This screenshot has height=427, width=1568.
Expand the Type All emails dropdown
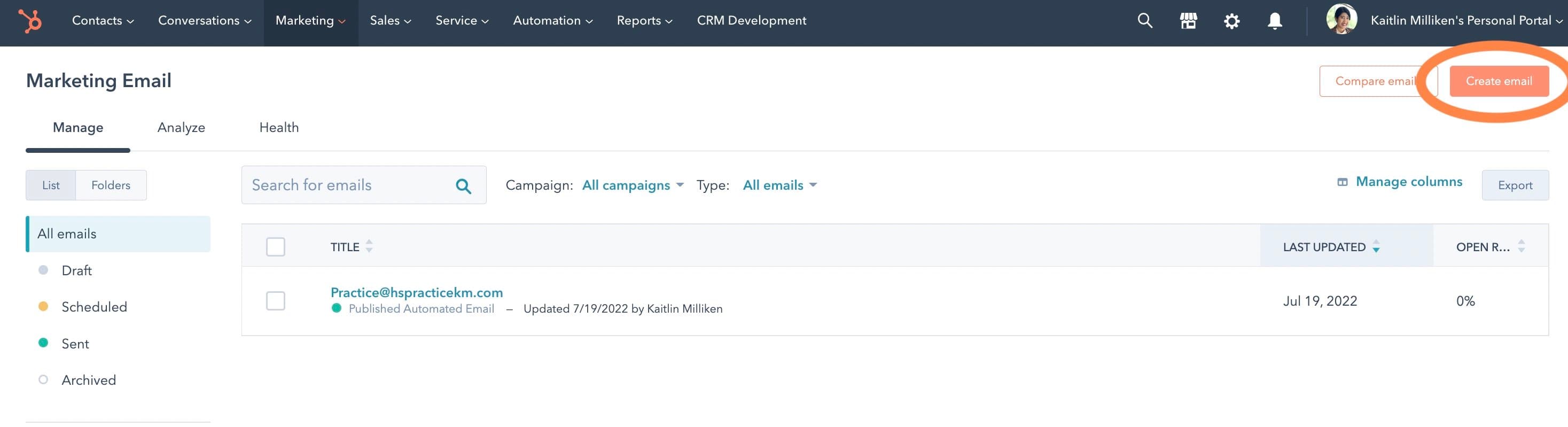[779, 185]
